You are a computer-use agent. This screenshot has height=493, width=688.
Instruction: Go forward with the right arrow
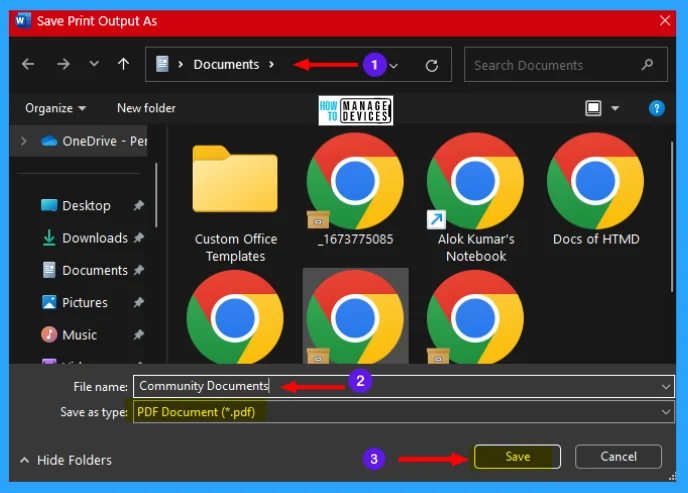coord(63,64)
